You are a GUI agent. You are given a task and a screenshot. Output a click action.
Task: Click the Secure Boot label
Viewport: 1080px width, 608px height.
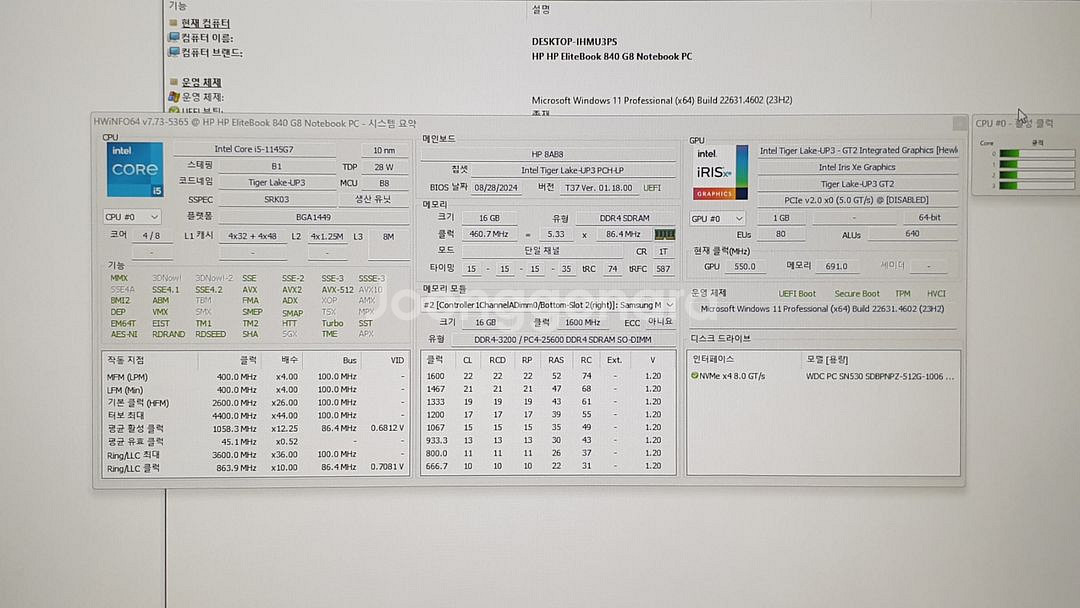coord(857,293)
